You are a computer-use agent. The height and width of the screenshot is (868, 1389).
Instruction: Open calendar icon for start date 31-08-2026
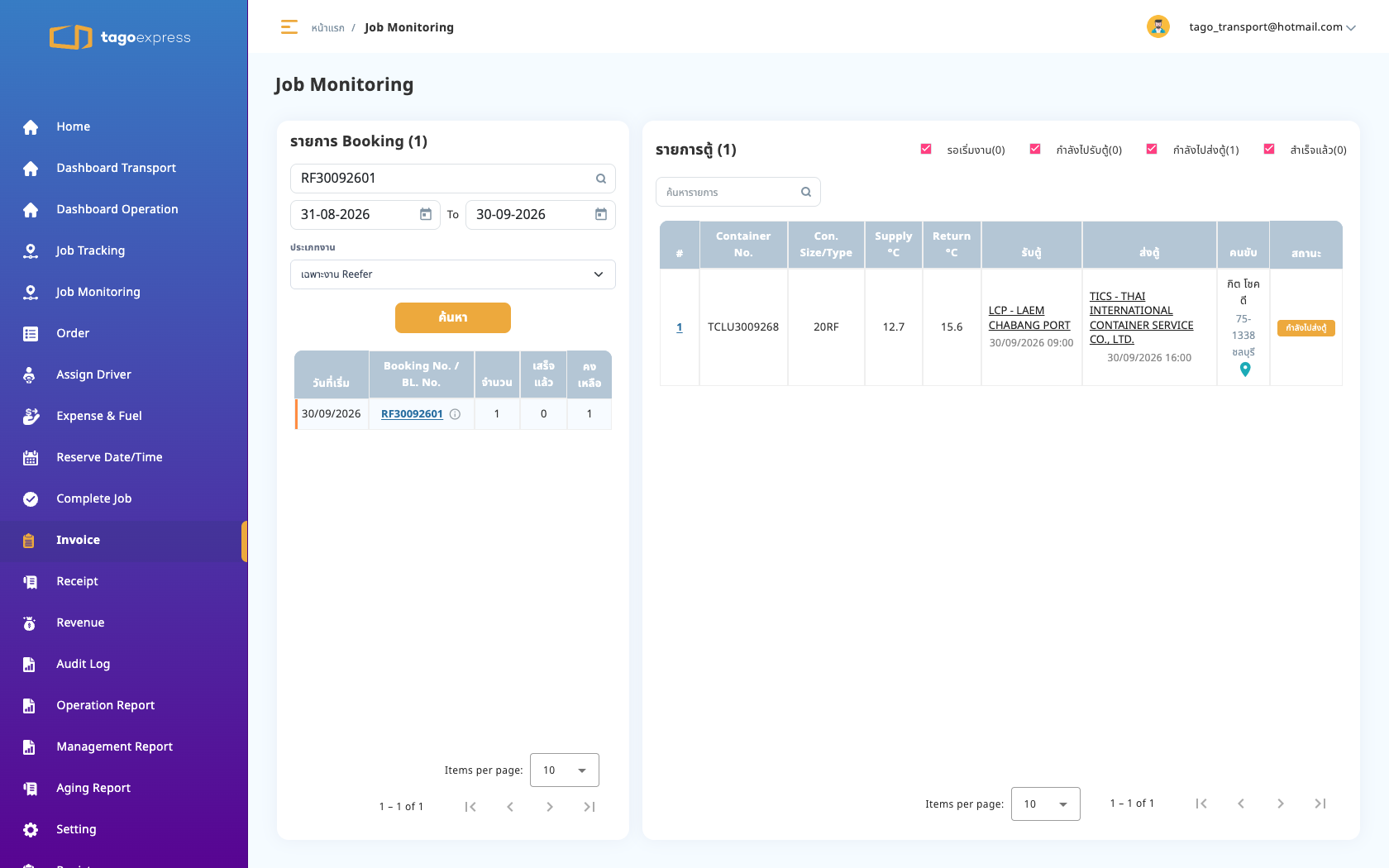click(x=426, y=214)
